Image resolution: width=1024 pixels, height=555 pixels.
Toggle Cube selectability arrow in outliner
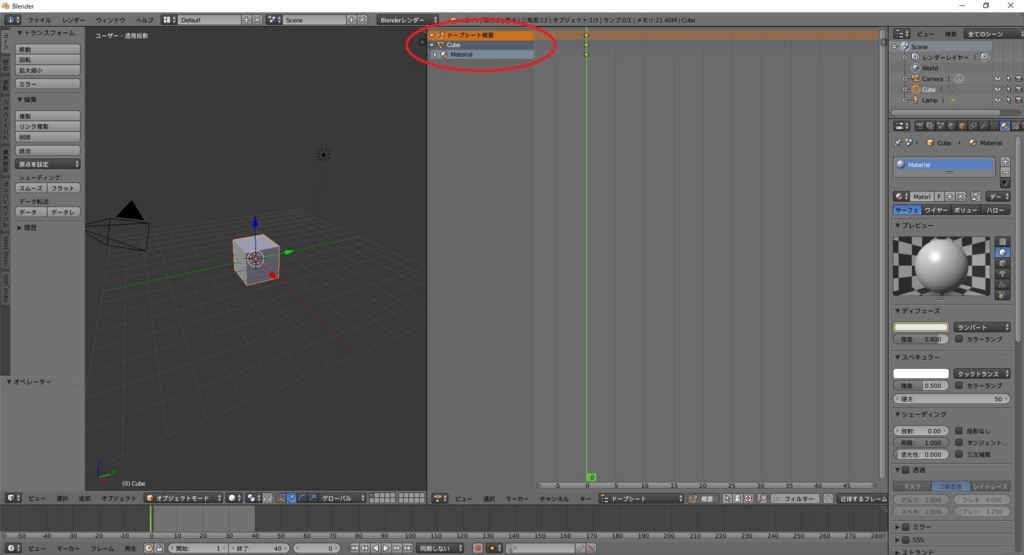point(1008,89)
